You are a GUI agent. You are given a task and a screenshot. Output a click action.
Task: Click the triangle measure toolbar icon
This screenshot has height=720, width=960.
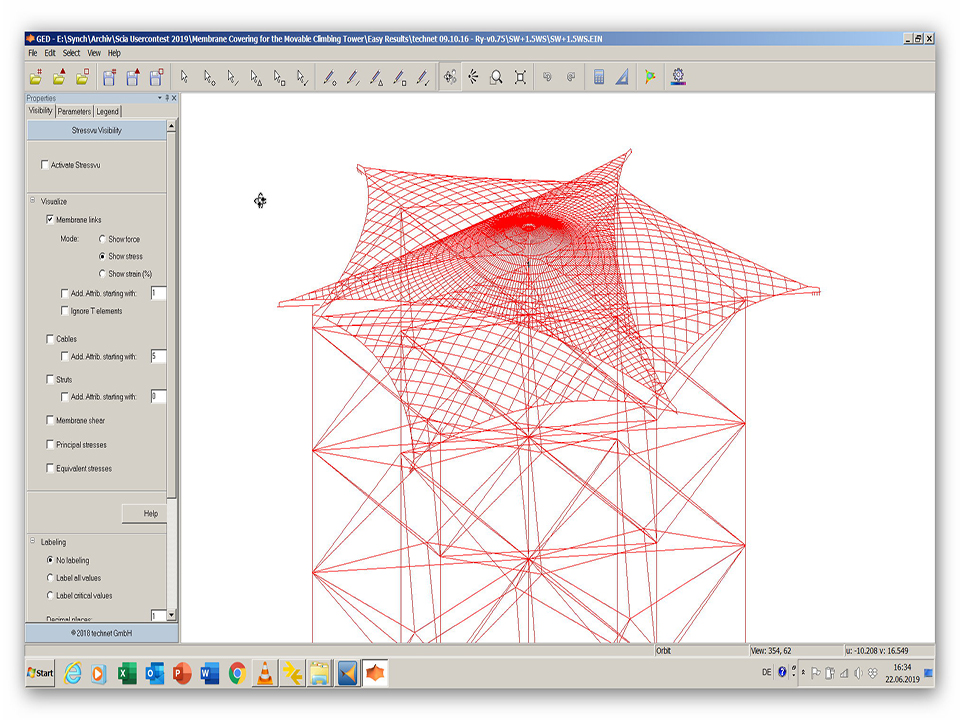(621, 77)
